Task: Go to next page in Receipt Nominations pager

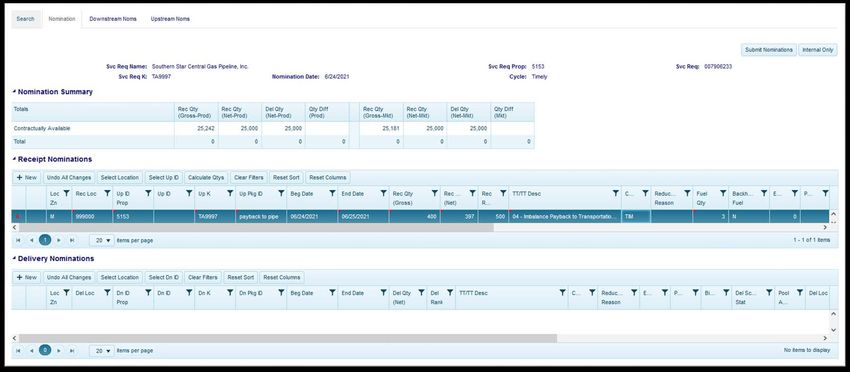Action: (x=59, y=240)
